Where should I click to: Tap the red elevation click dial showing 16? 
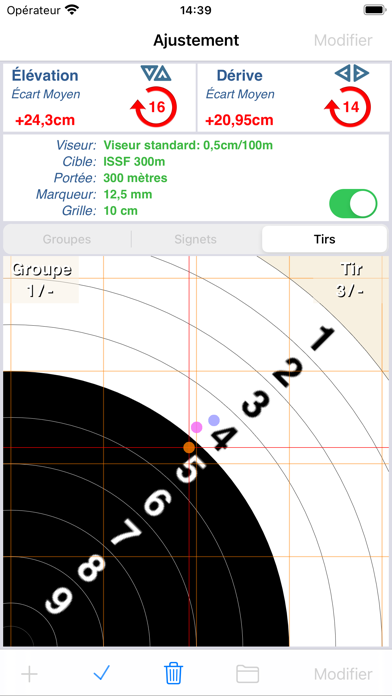click(154, 107)
